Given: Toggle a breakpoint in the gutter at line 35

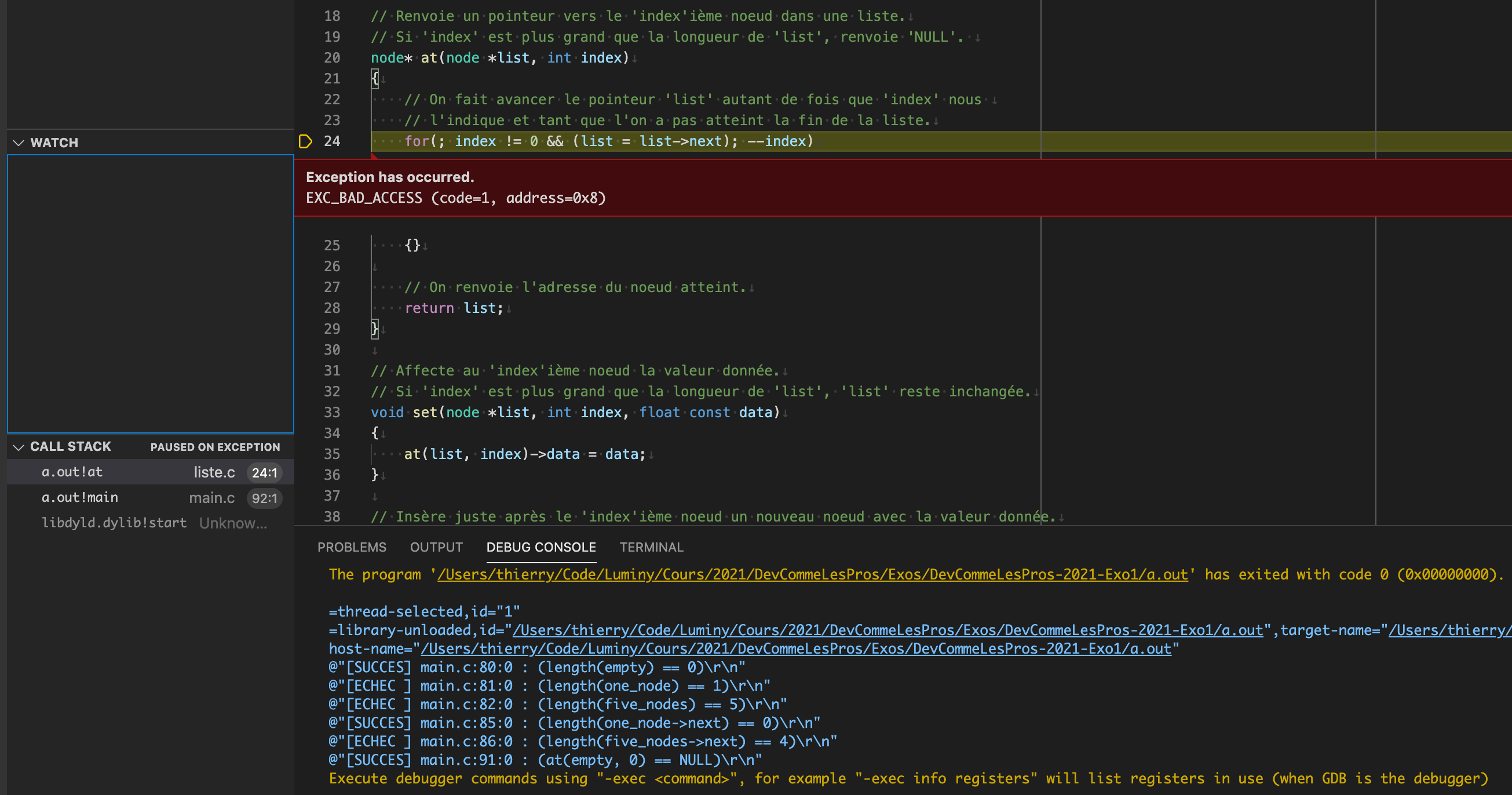Looking at the screenshot, I should [305, 453].
